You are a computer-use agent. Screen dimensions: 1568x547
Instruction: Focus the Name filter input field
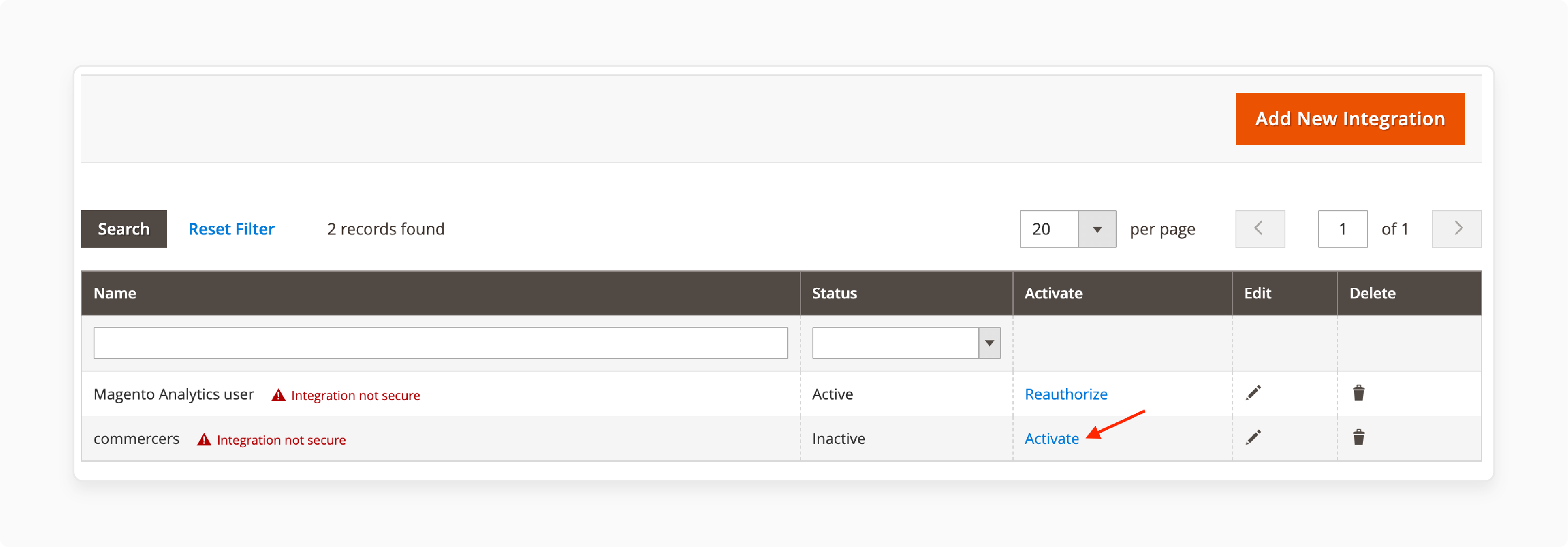pyautogui.click(x=441, y=343)
